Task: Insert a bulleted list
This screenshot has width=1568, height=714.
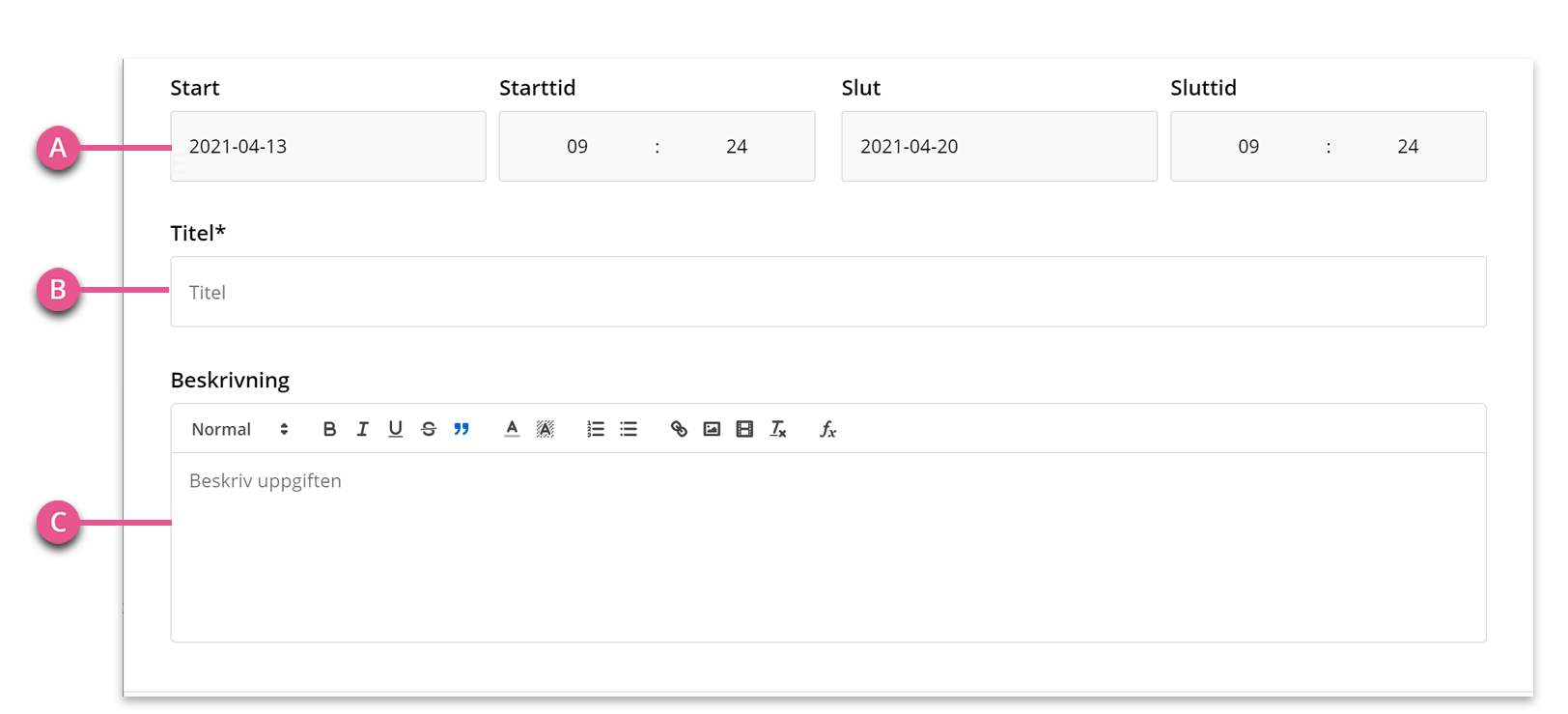Action: click(629, 429)
